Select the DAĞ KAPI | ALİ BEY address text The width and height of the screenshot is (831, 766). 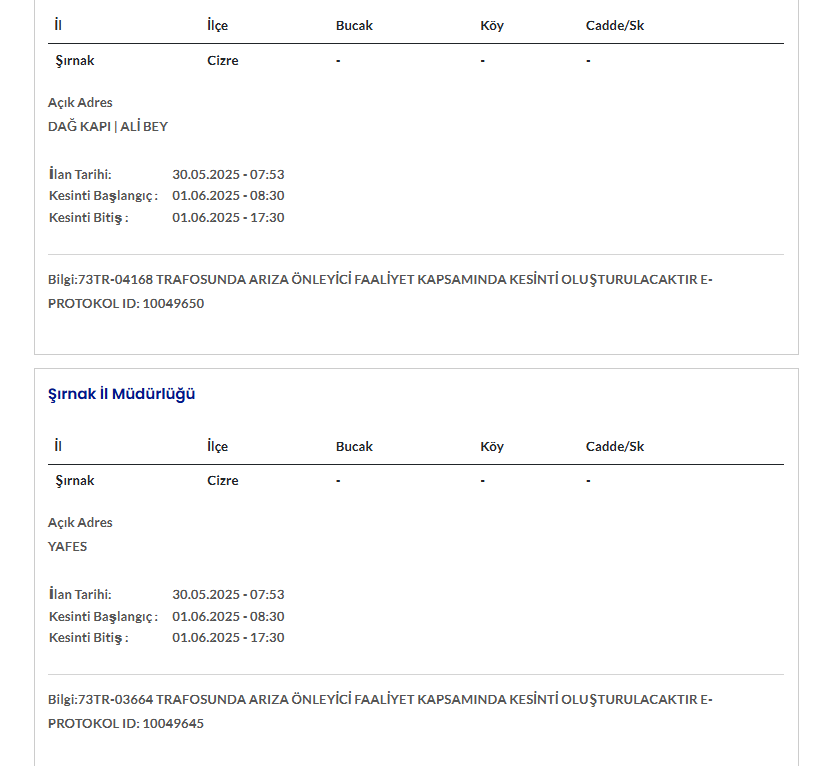108,127
